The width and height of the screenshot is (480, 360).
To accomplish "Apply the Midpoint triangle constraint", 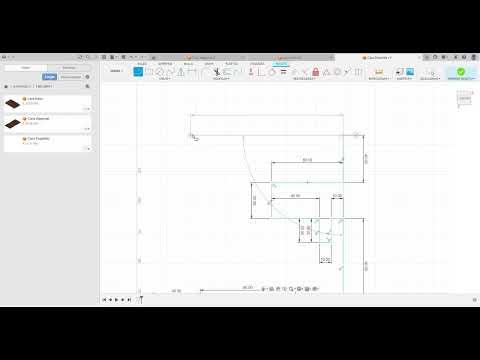I will coord(326,72).
